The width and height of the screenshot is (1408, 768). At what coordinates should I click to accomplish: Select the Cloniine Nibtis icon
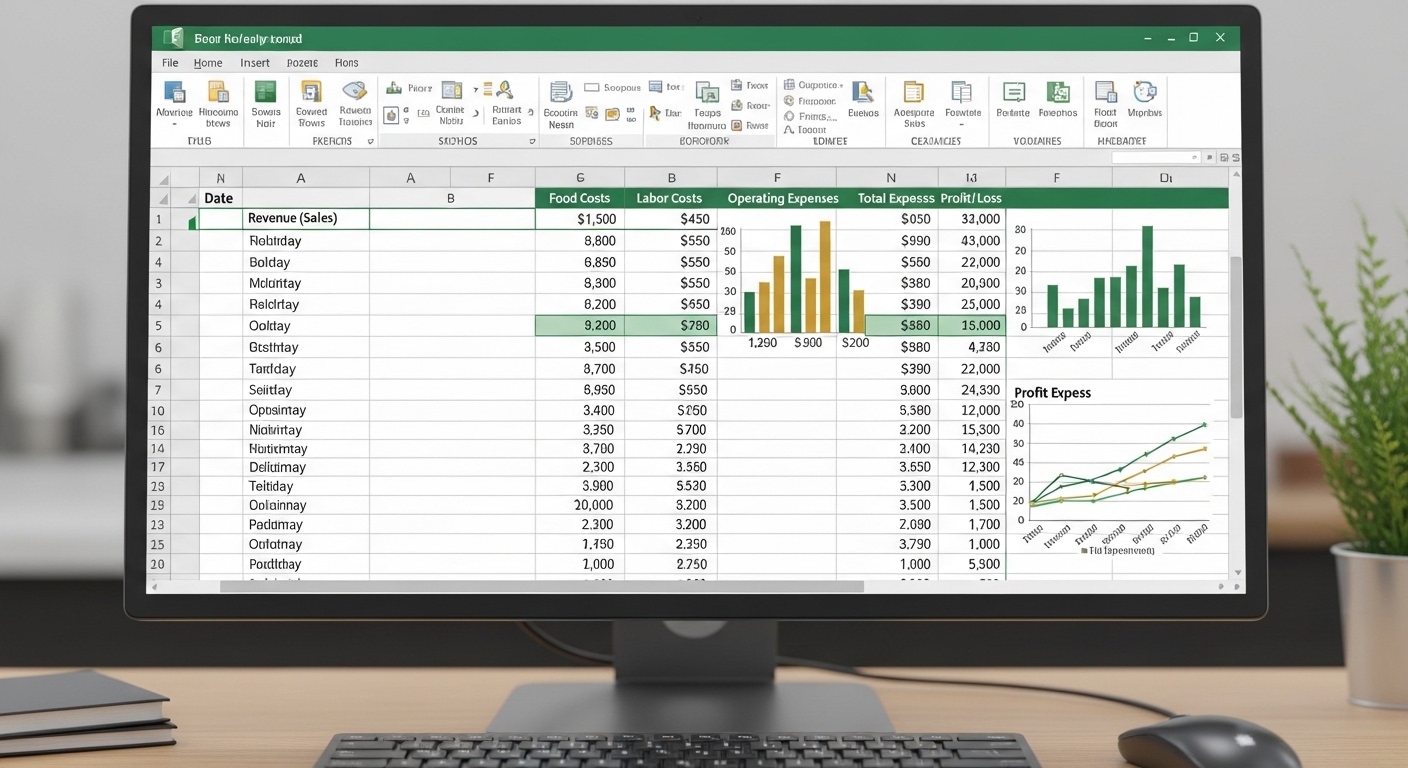[451, 91]
